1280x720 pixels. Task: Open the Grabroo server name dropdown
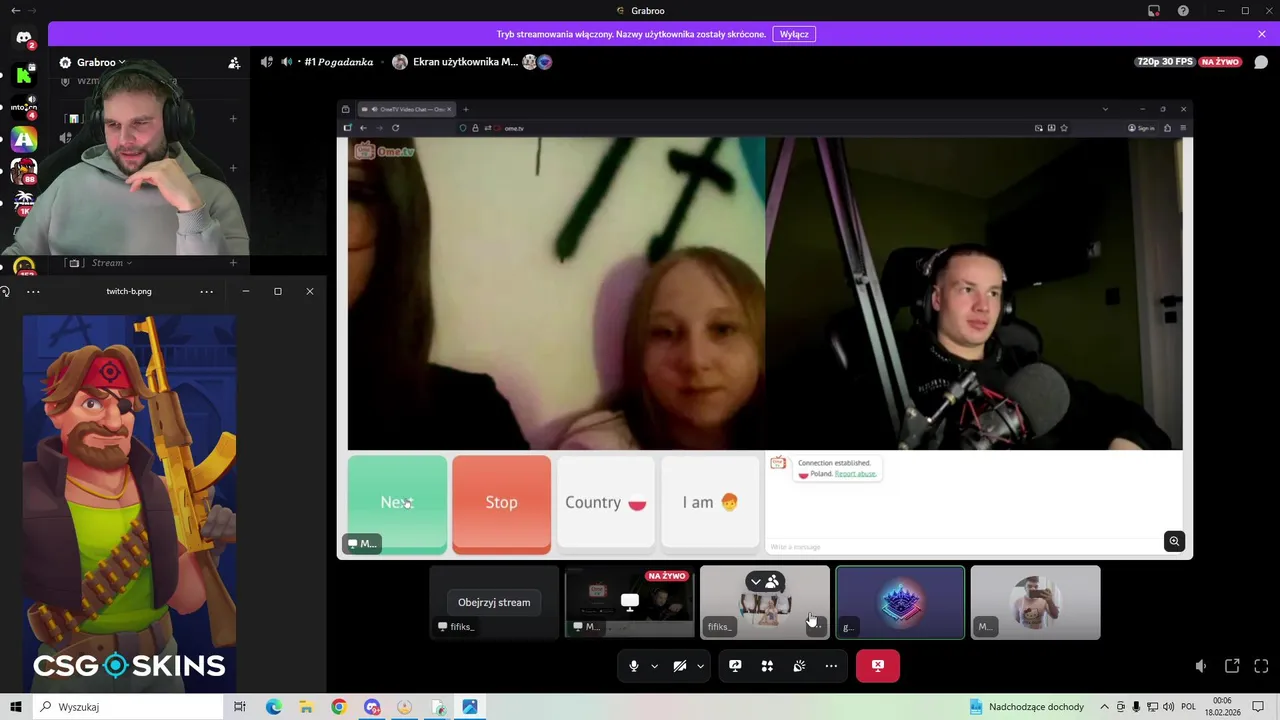click(x=101, y=62)
